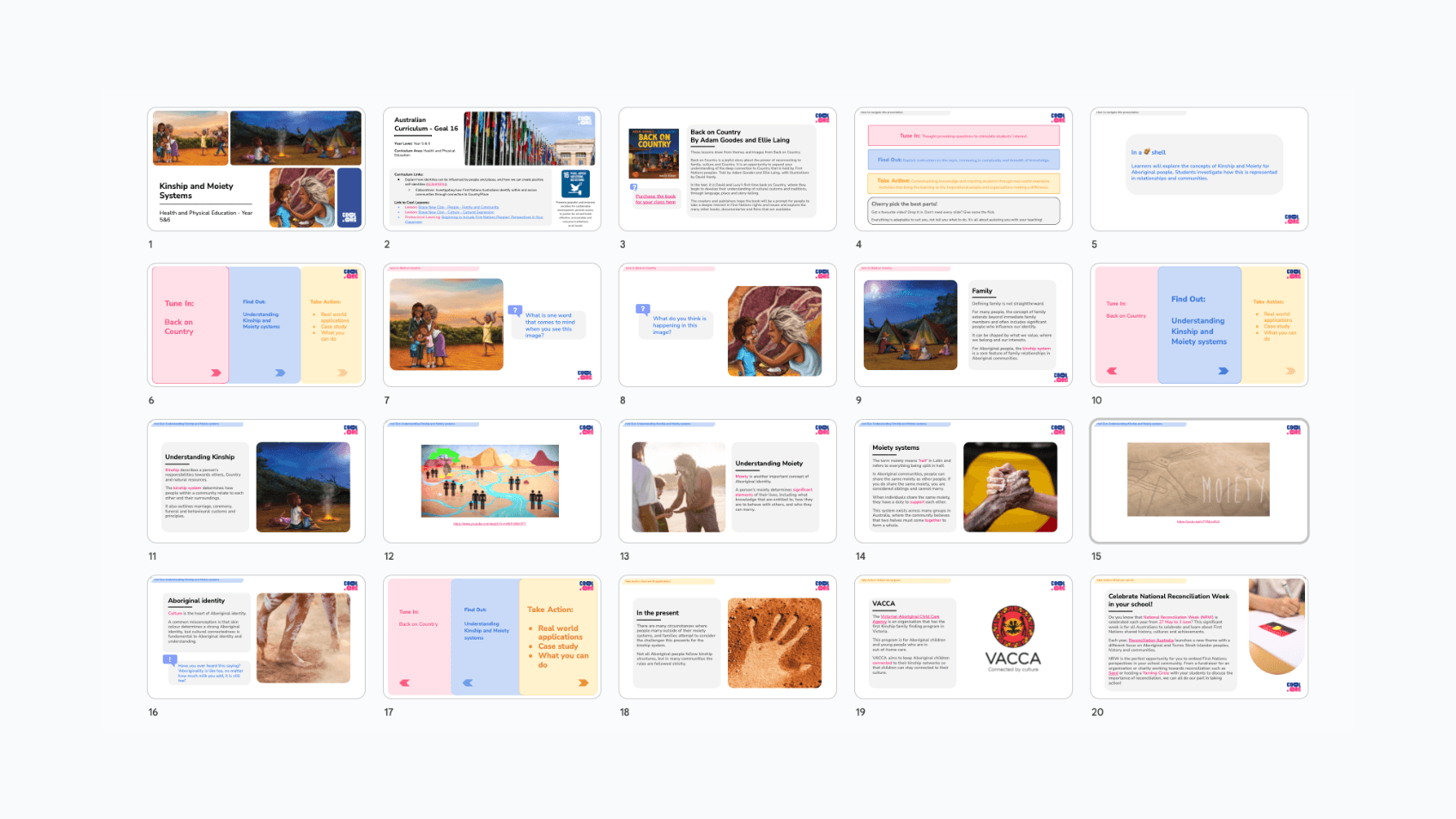Select slide 2 Australian Curriculum thumbnail
The width and height of the screenshot is (1456, 819).
(x=491, y=169)
